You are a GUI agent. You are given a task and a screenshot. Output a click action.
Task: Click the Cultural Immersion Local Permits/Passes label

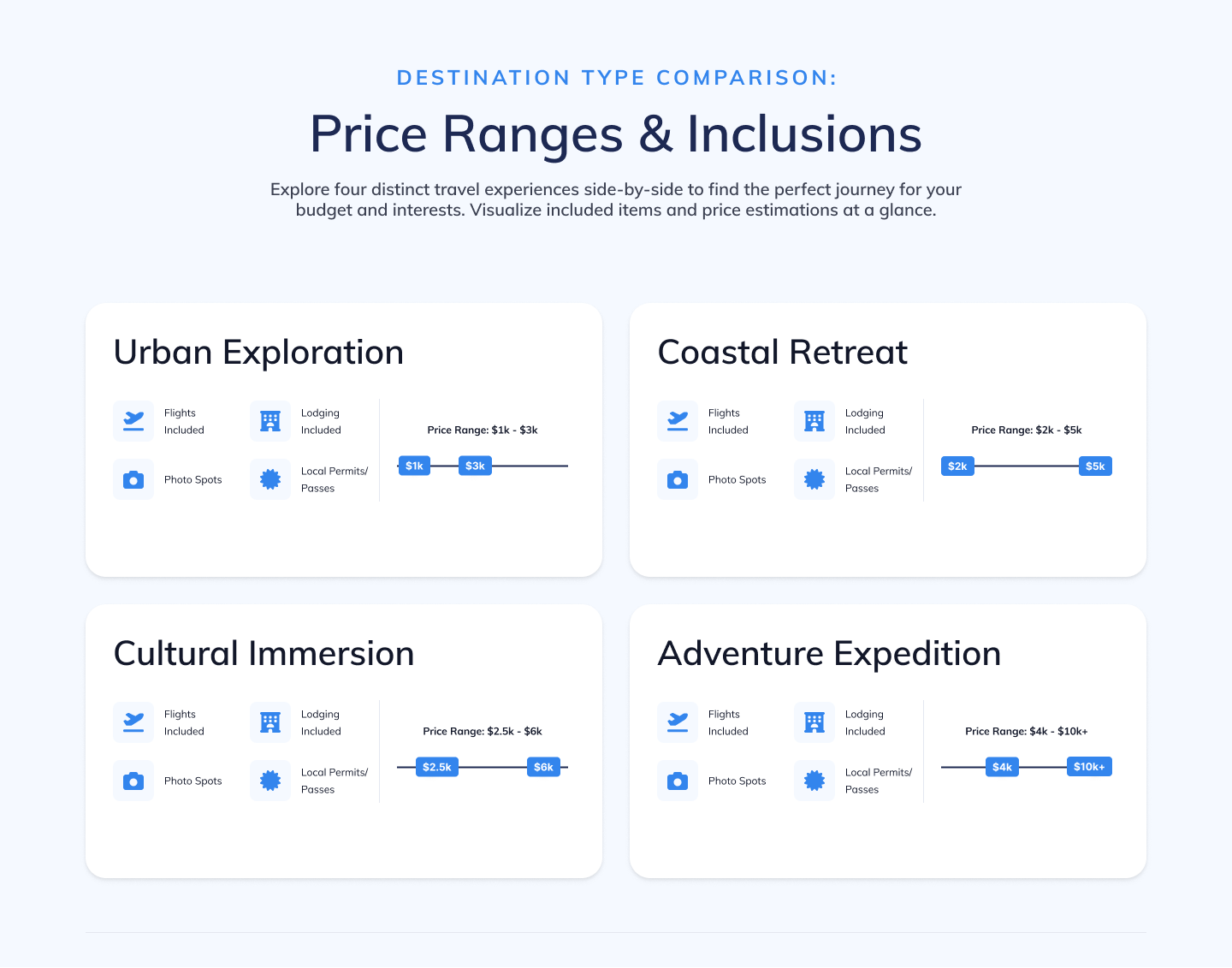coord(334,781)
